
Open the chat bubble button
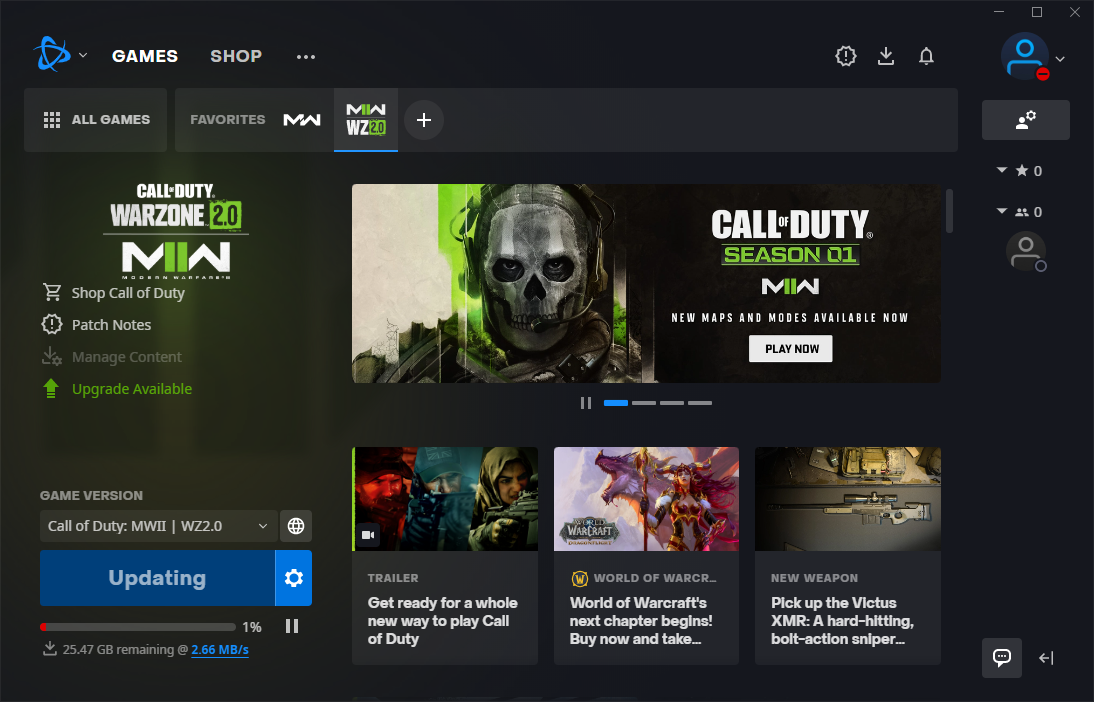coord(1002,657)
